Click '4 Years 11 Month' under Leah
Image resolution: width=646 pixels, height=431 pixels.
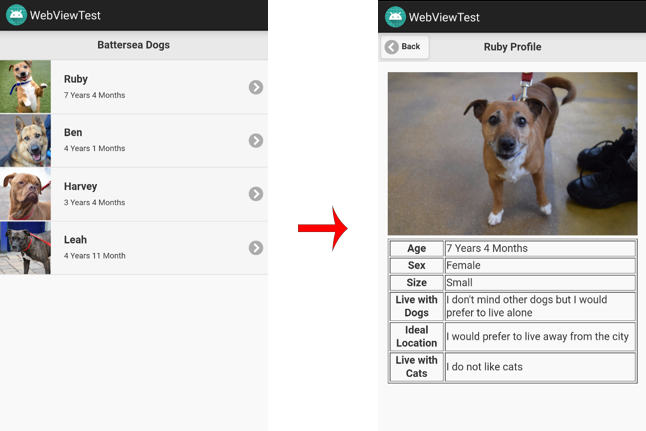coord(94,255)
